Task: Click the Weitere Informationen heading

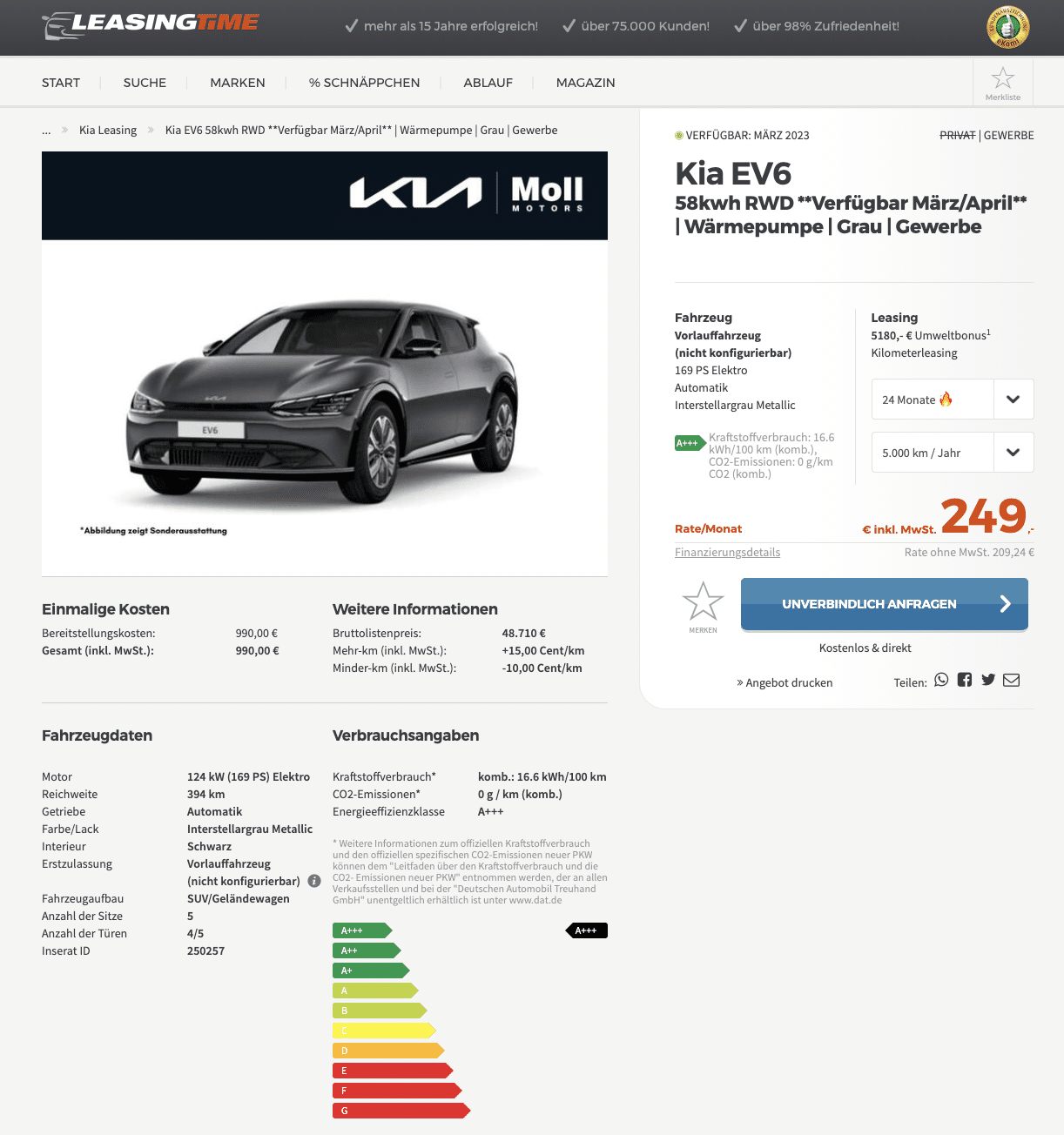Action: [x=415, y=609]
